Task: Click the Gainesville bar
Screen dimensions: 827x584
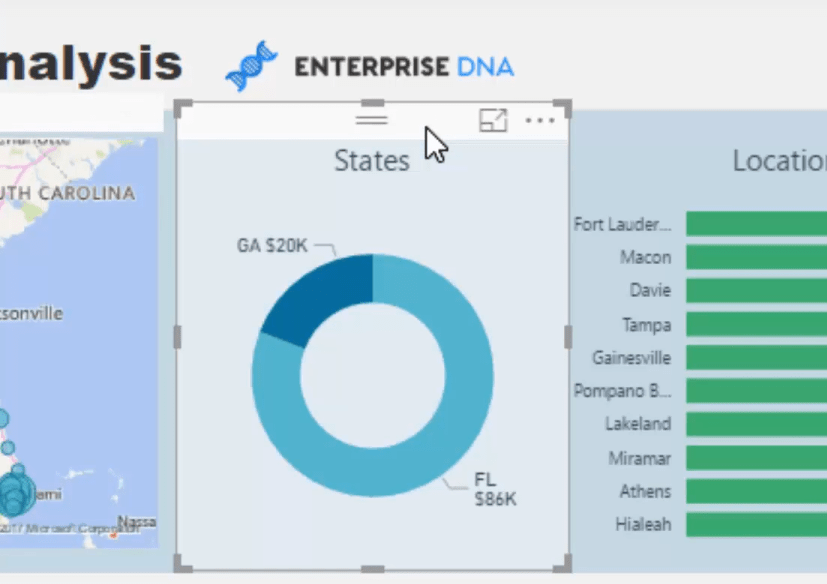Action: click(755, 358)
